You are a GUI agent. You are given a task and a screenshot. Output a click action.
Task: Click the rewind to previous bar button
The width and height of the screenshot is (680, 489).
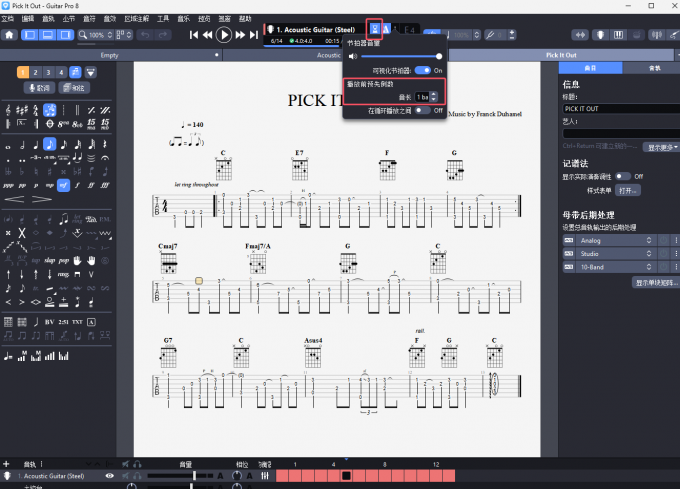tap(207, 35)
